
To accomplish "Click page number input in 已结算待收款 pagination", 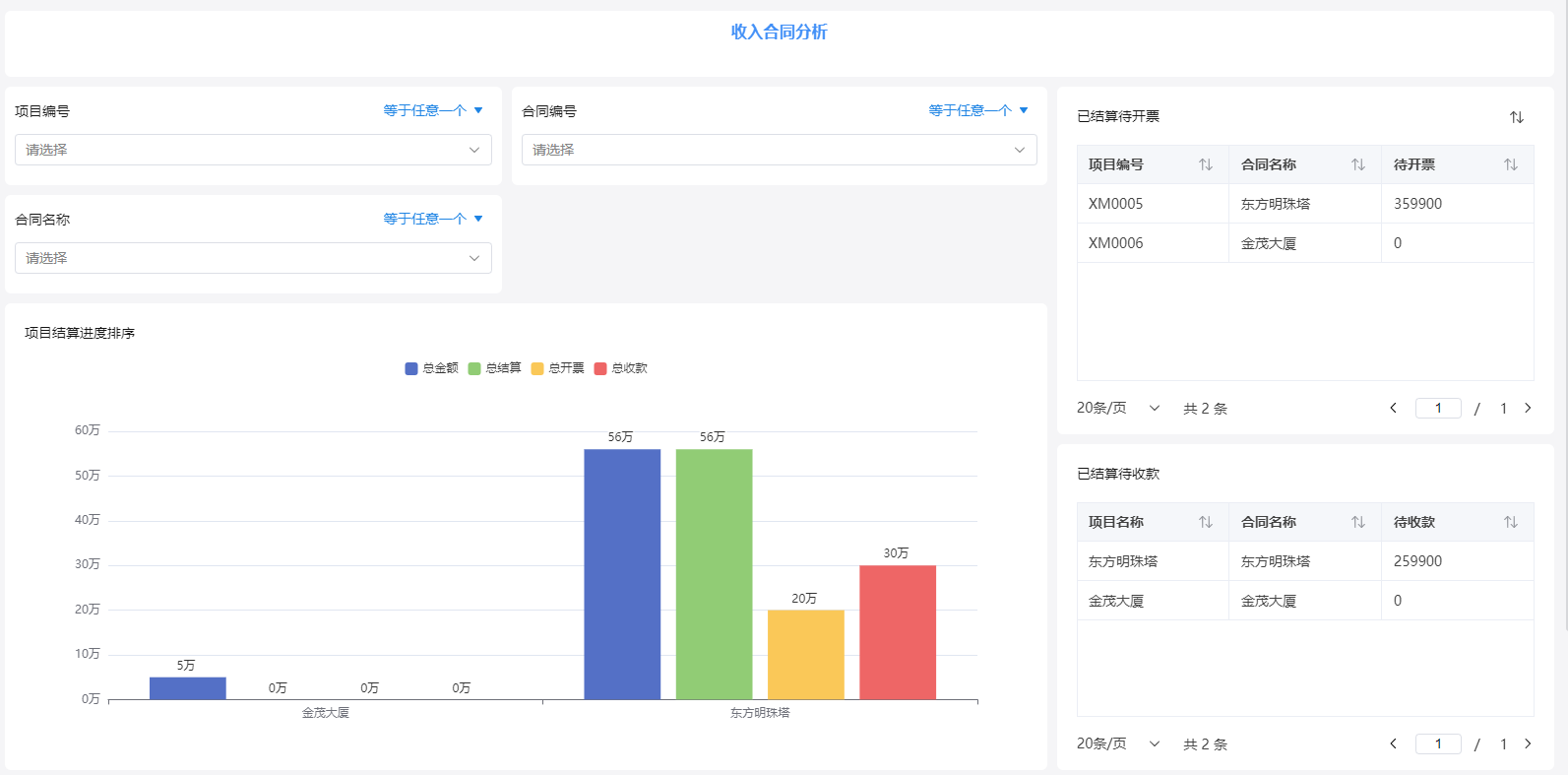I will tap(1437, 743).
